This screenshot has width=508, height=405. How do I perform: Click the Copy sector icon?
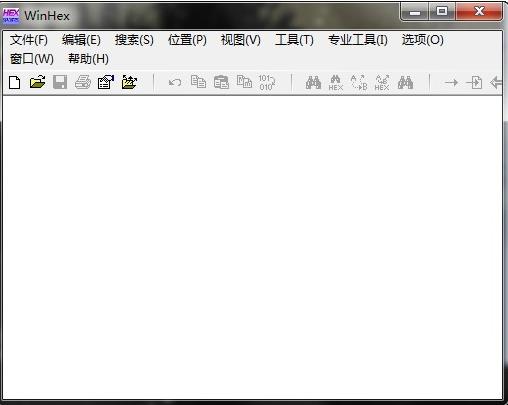(x=198, y=82)
